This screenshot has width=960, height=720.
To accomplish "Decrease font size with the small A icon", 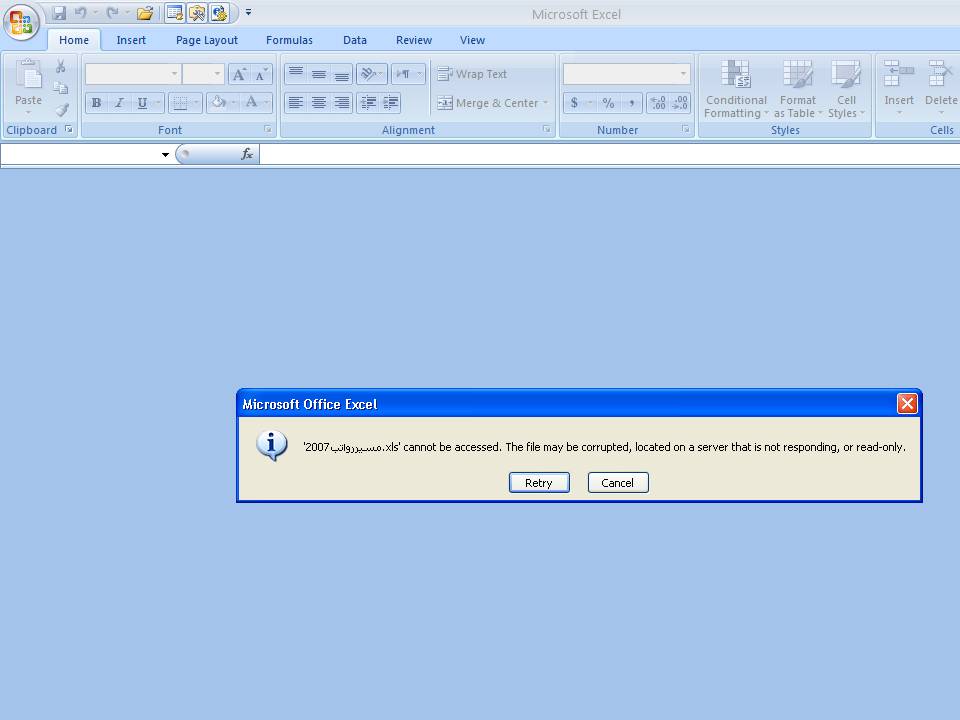I will (x=261, y=74).
